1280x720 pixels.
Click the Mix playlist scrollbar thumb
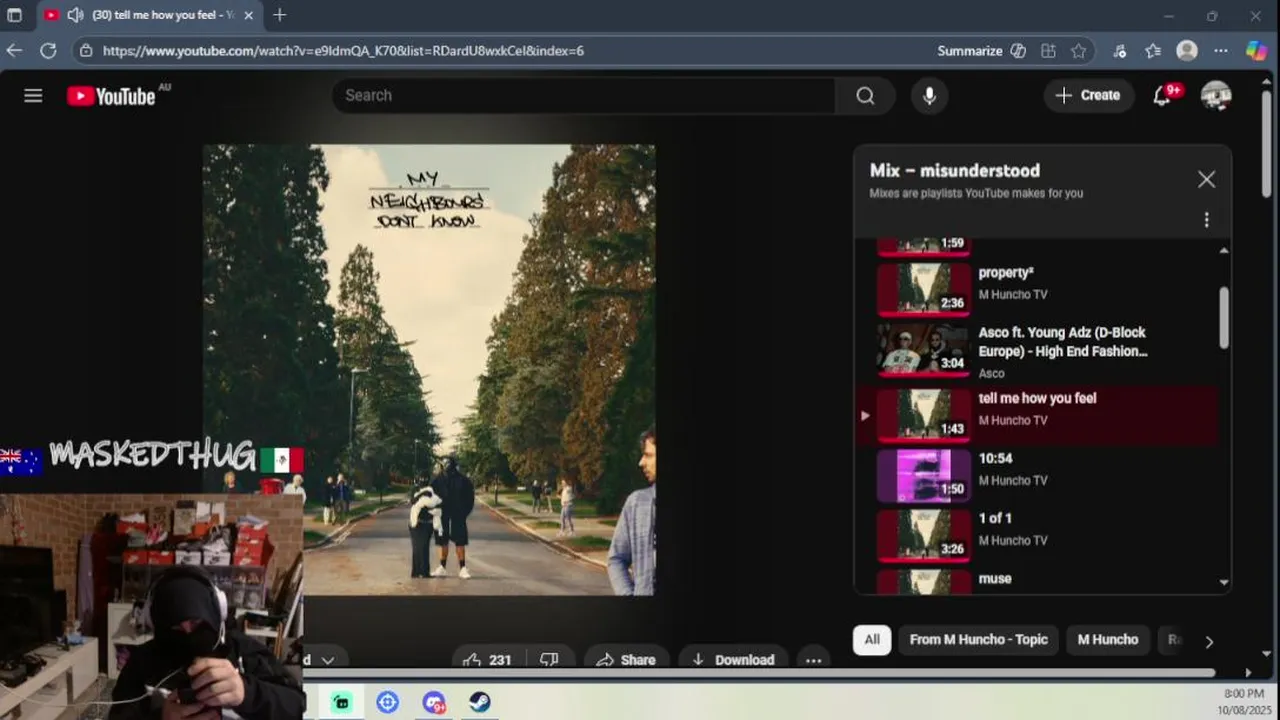pyautogui.click(x=1223, y=317)
